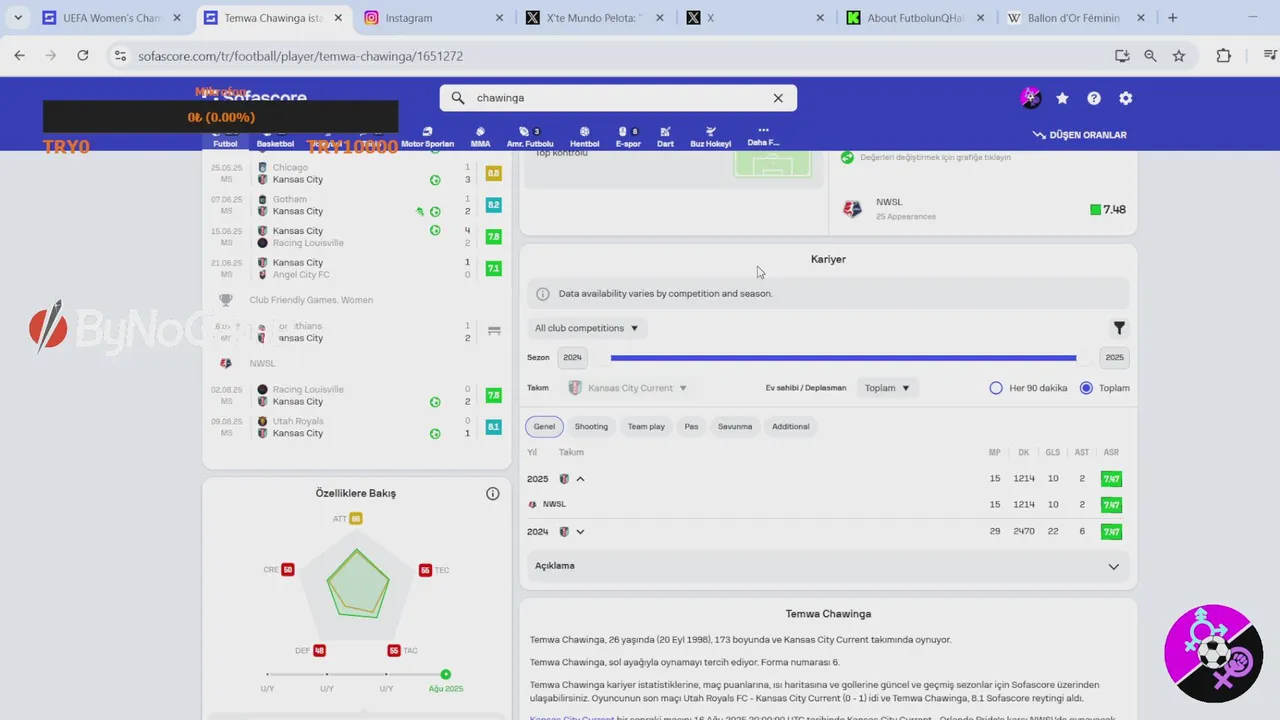Select the Genel stats tab
Screen dimensions: 1280x720
click(544, 426)
